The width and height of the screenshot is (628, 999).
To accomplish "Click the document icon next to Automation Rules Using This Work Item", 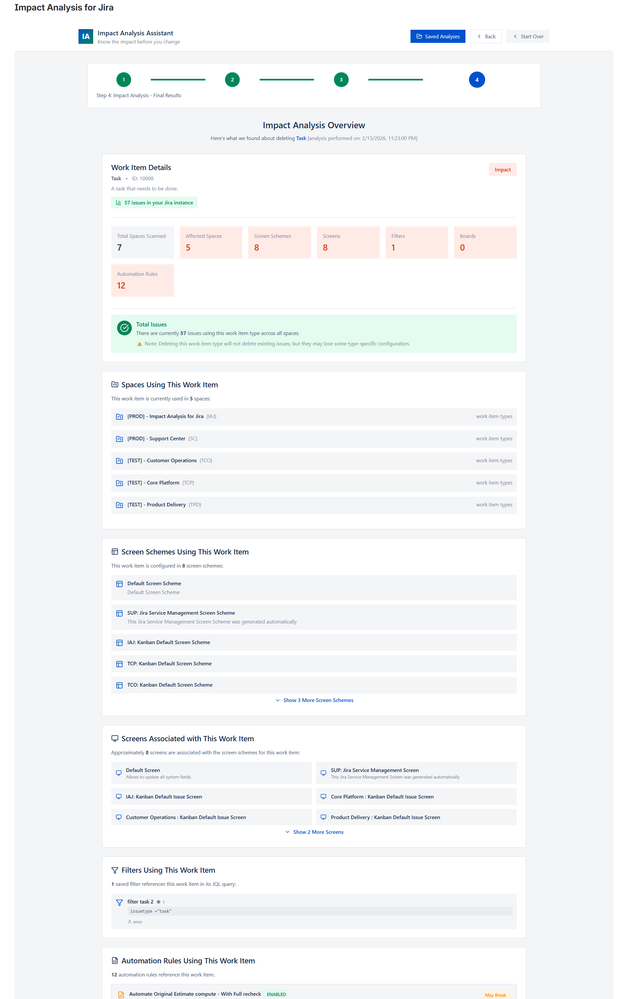I will tap(113, 960).
